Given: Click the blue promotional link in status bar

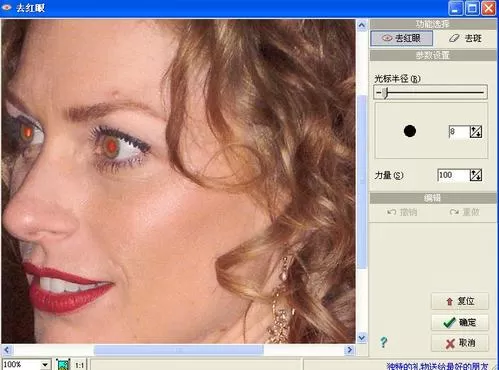Looking at the screenshot, I should (x=437, y=366).
